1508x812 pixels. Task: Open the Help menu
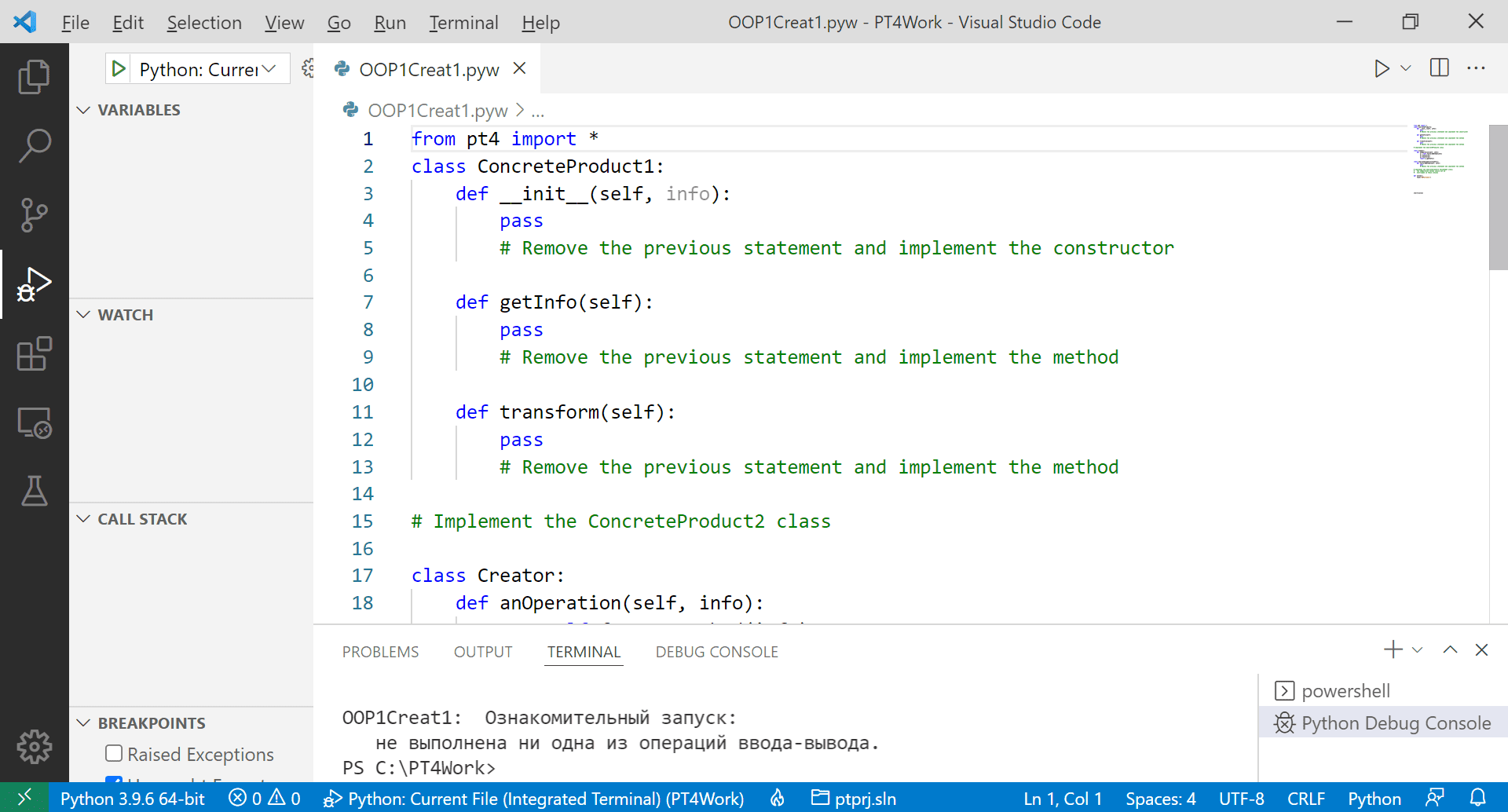[541, 23]
